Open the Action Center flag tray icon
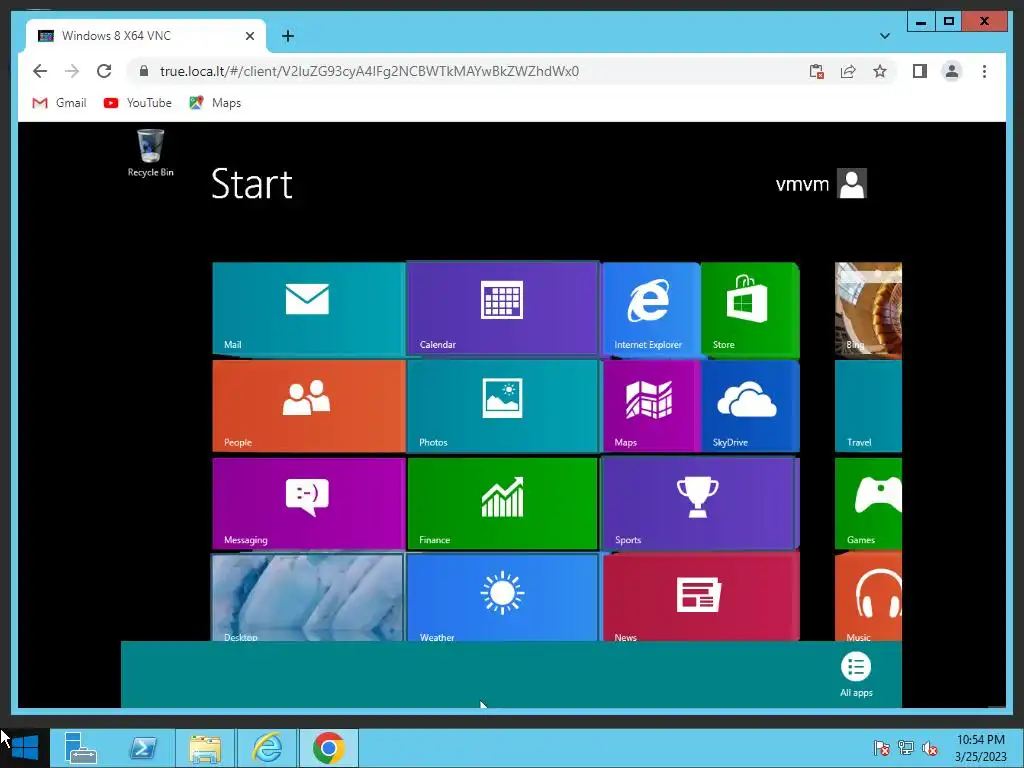Screen dimensions: 1024x768 (882, 748)
